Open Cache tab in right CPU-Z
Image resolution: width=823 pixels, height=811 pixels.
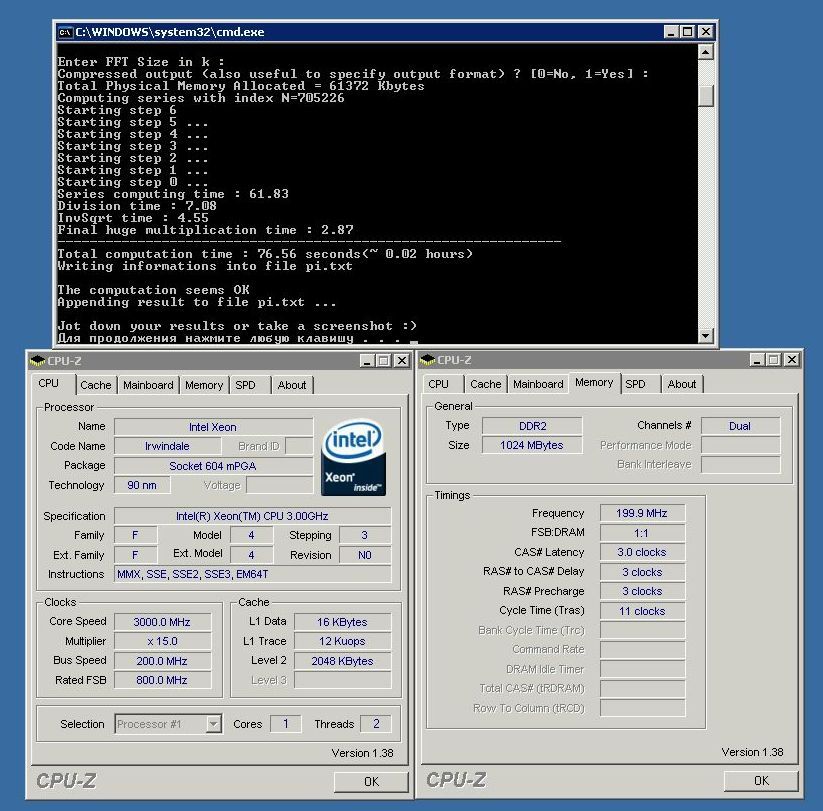coord(486,384)
